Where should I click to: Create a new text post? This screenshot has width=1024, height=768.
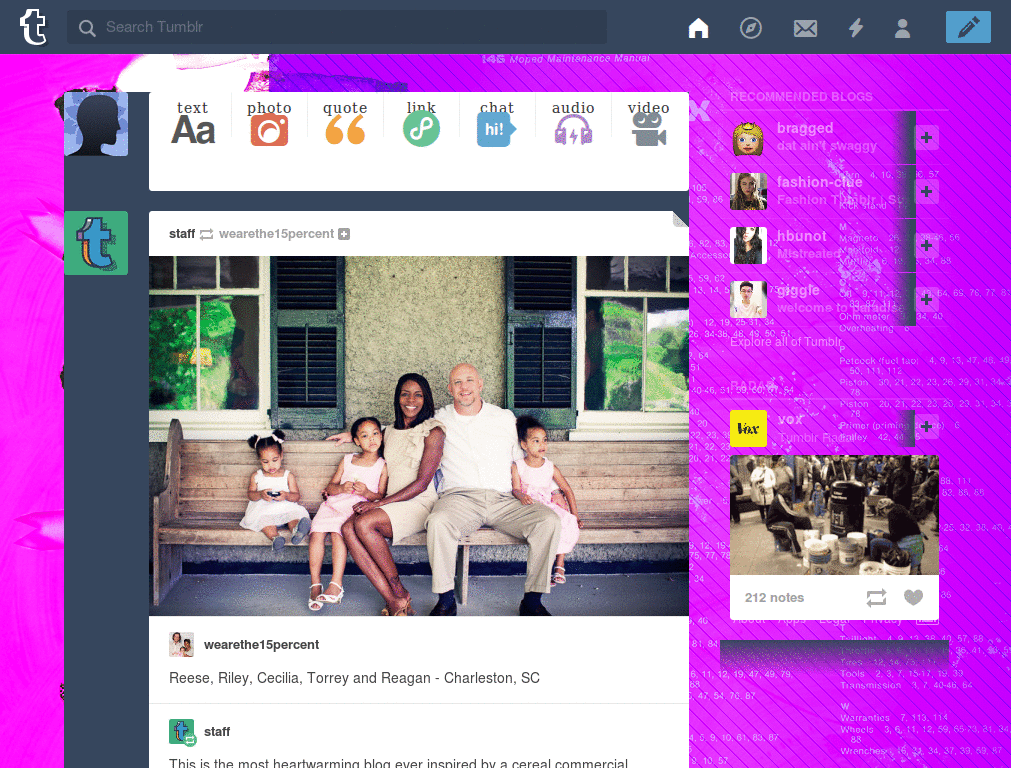point(192,123)
